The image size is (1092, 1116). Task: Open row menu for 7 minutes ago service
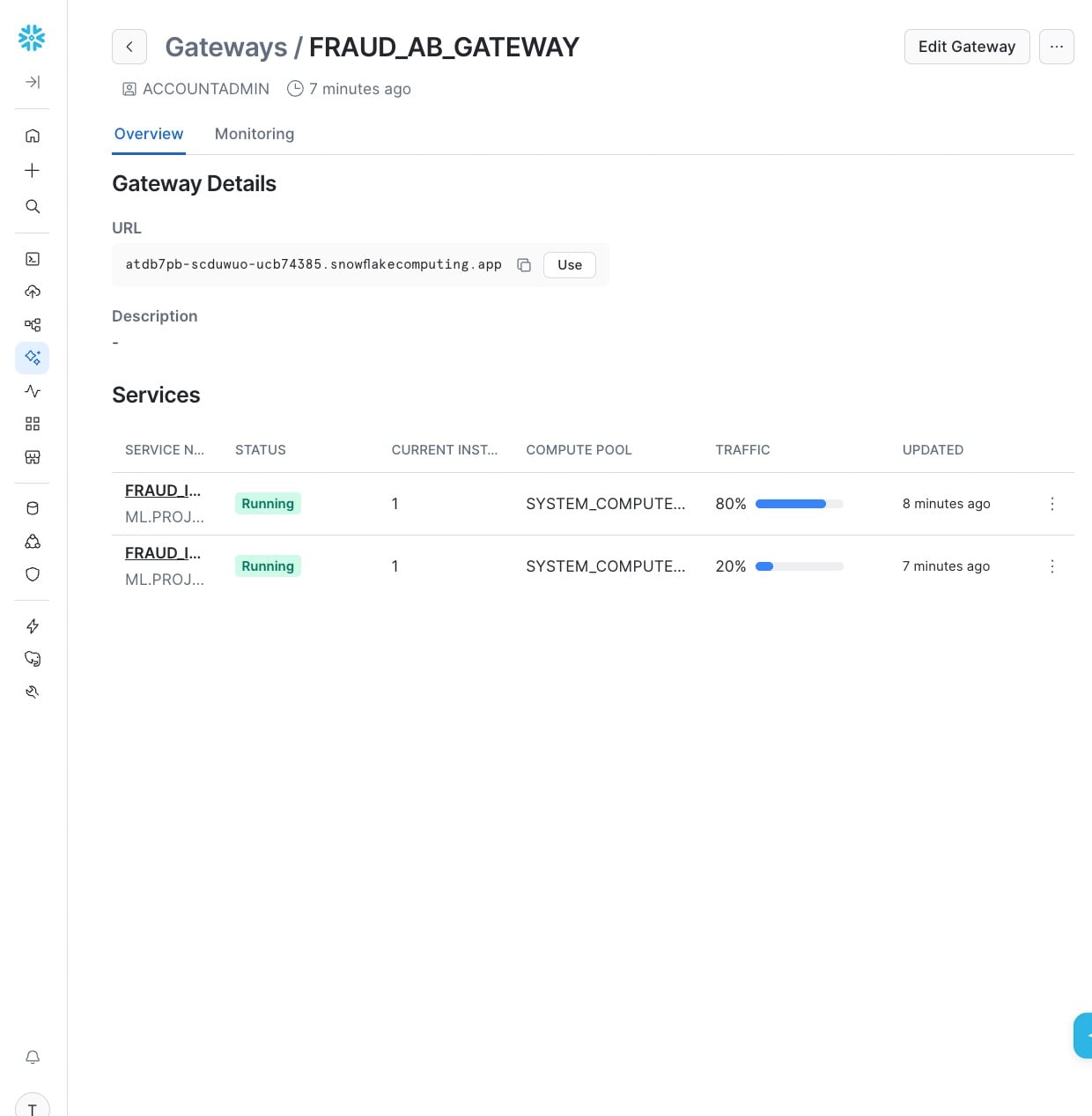point(1052,566)
